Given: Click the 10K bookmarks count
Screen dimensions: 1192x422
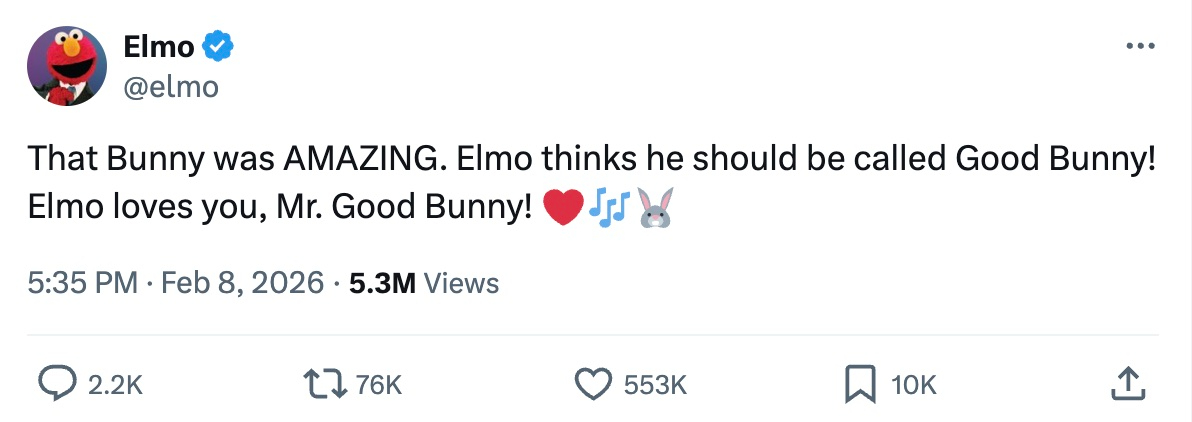Looking at the screenshot, I should [914, 385].
